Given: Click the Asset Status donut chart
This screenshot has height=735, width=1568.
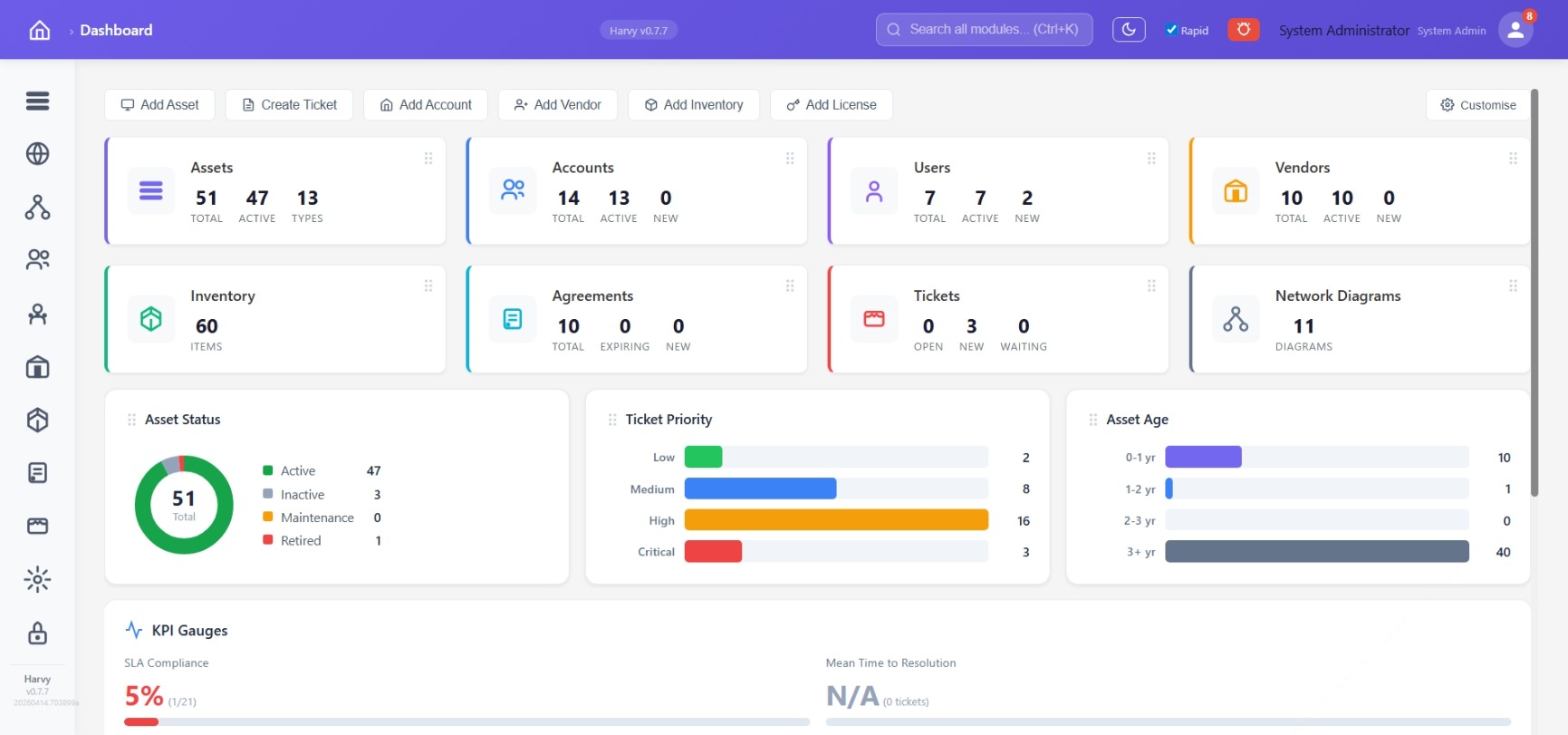Looking at the screenshot, I should click(x=184, y=505).
